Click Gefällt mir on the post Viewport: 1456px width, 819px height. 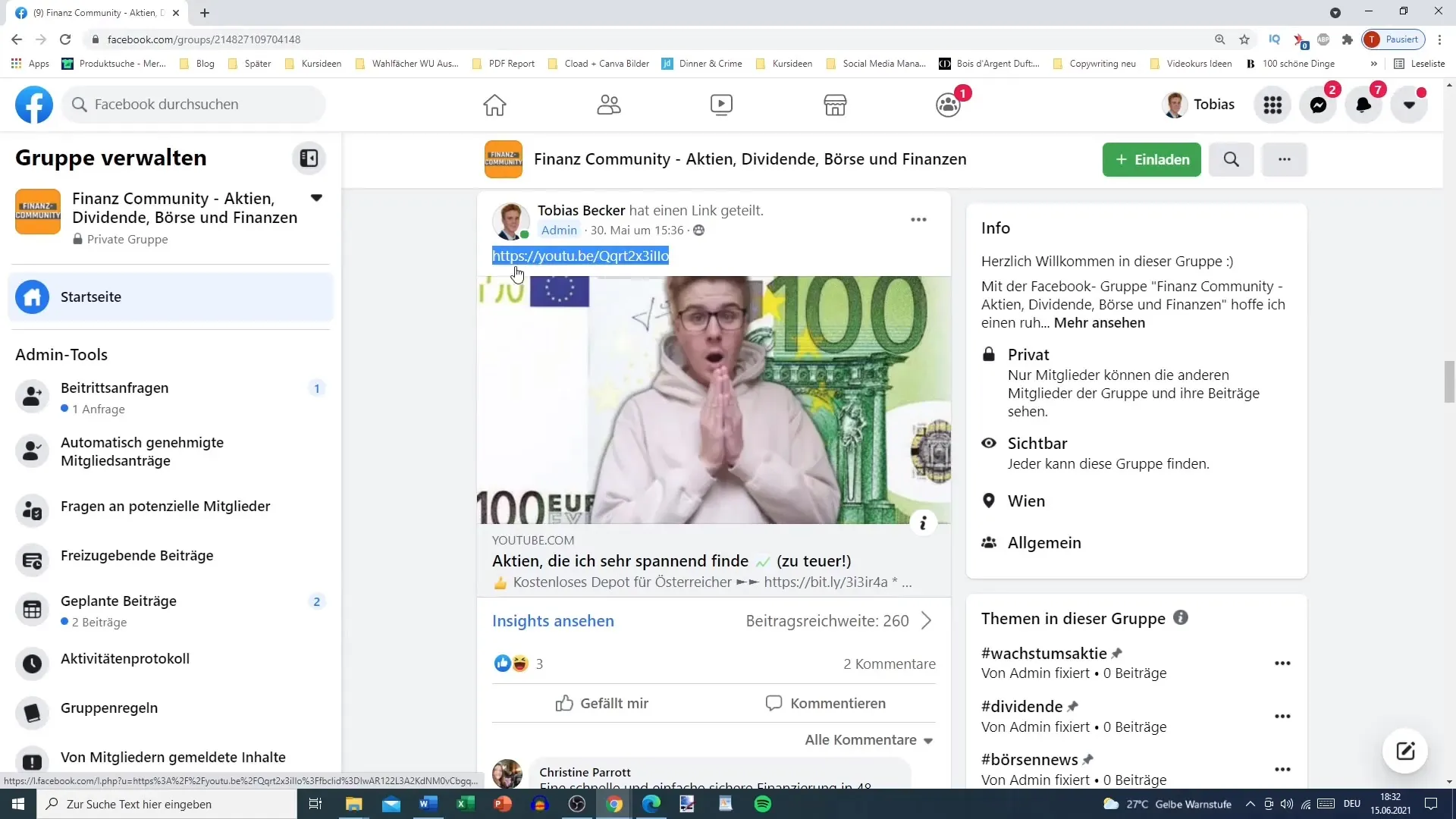(601, 704)
